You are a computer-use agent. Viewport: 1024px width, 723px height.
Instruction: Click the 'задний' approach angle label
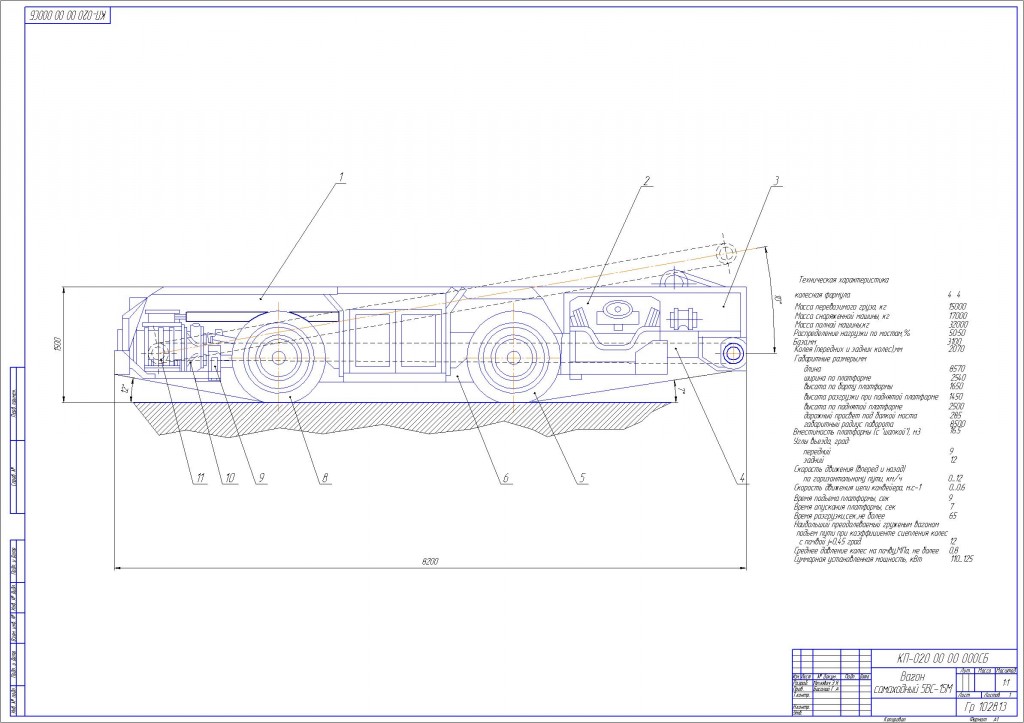click(814, 460)
